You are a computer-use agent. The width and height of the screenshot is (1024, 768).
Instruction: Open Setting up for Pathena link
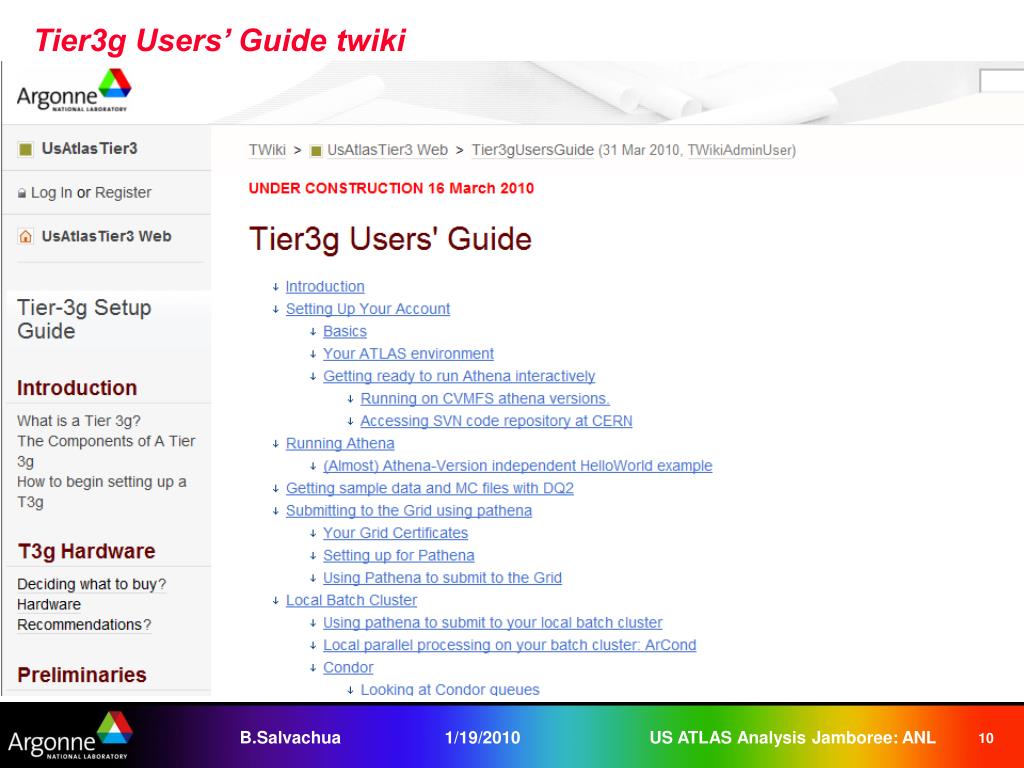pyautogui.click(x=398, y=556)
